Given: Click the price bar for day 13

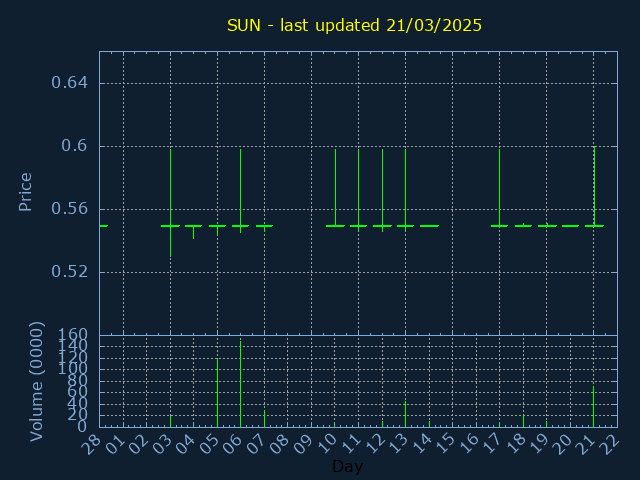Looking at the screenshot, I should click(x=405, y=191).
